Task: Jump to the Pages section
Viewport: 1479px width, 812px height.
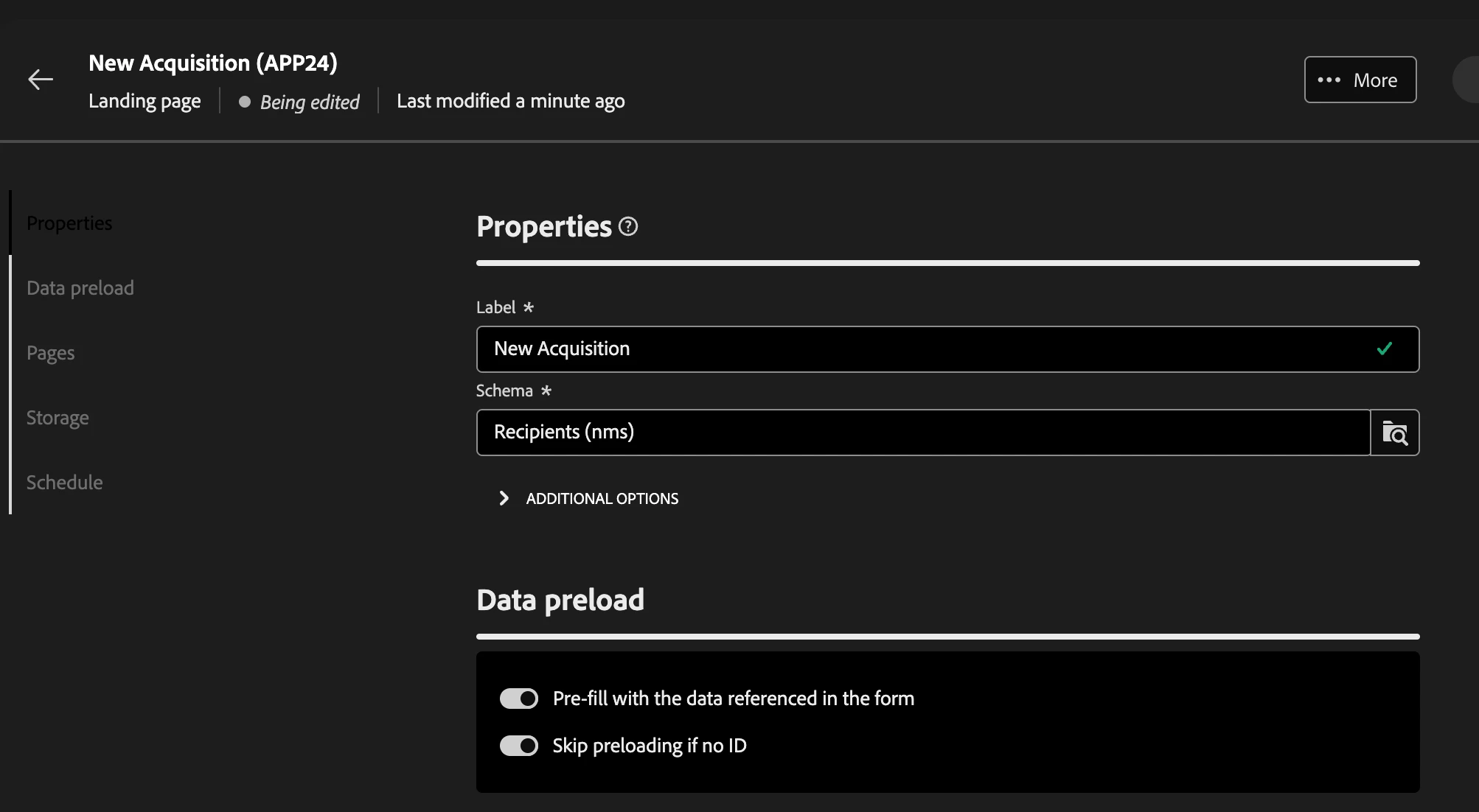Action: point(51,353)
